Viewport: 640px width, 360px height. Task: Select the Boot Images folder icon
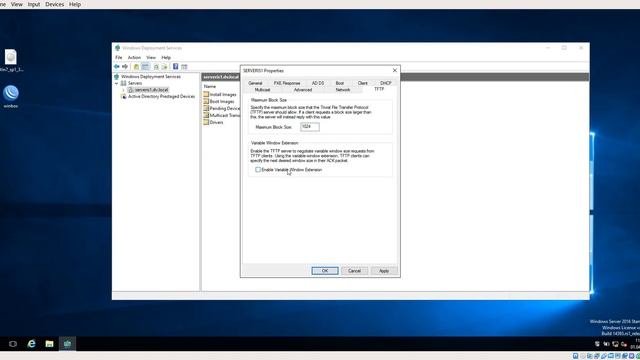(206, 101)
